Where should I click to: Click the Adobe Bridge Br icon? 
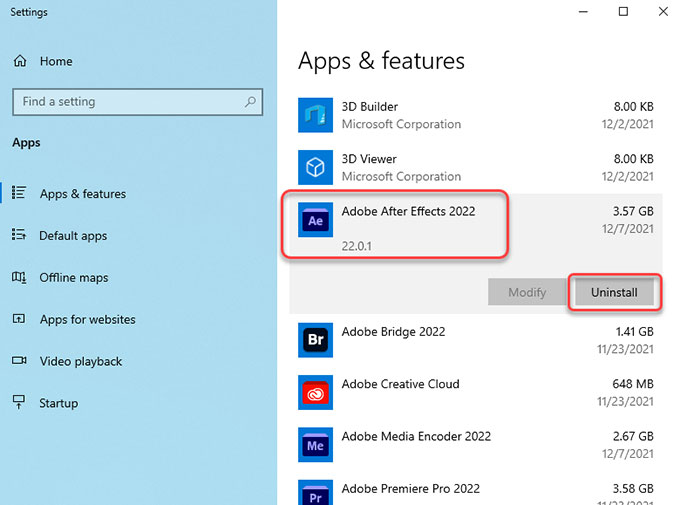[315, 340]
